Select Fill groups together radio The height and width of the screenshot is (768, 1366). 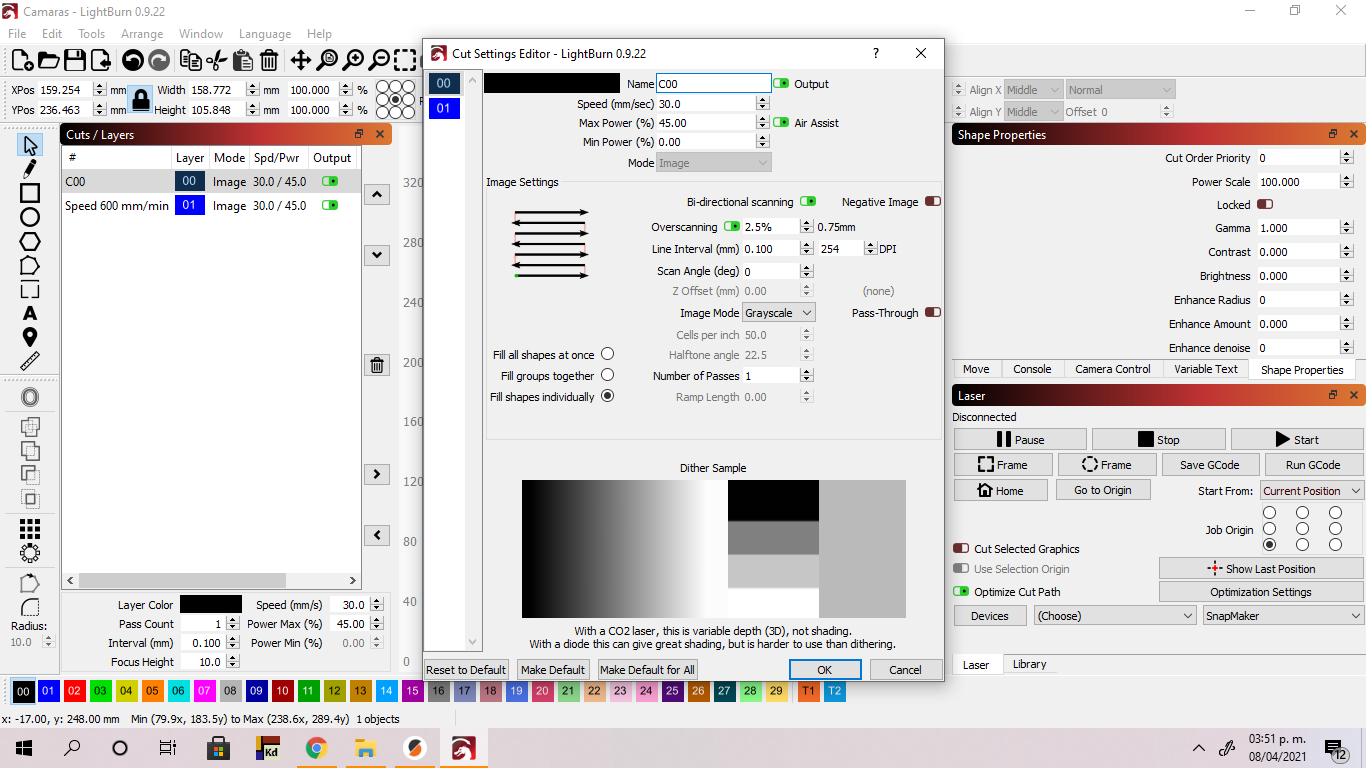tap(607, 375)
